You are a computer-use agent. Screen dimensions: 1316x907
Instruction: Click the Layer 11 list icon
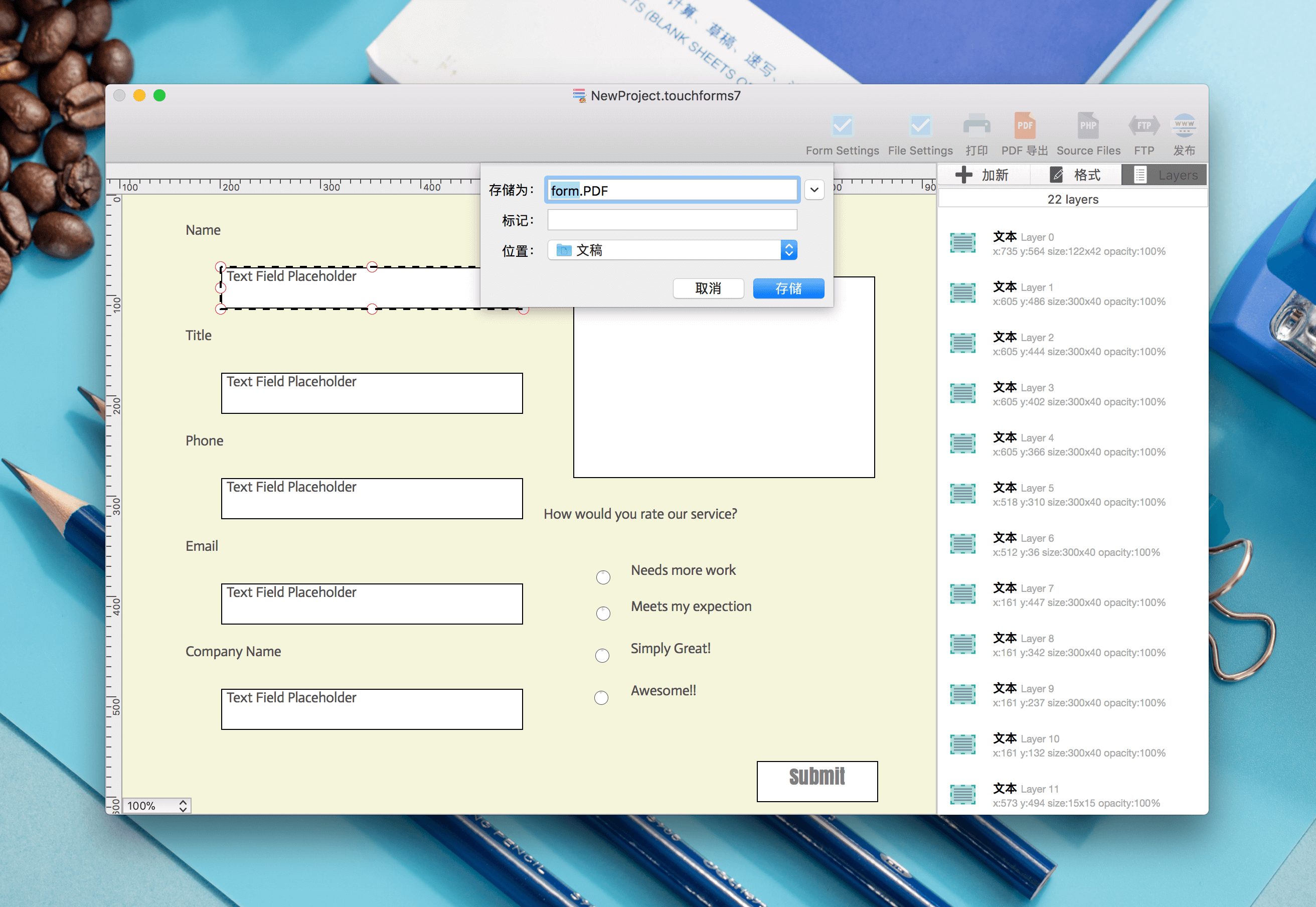pyautogui.click(x=963, y=795)
